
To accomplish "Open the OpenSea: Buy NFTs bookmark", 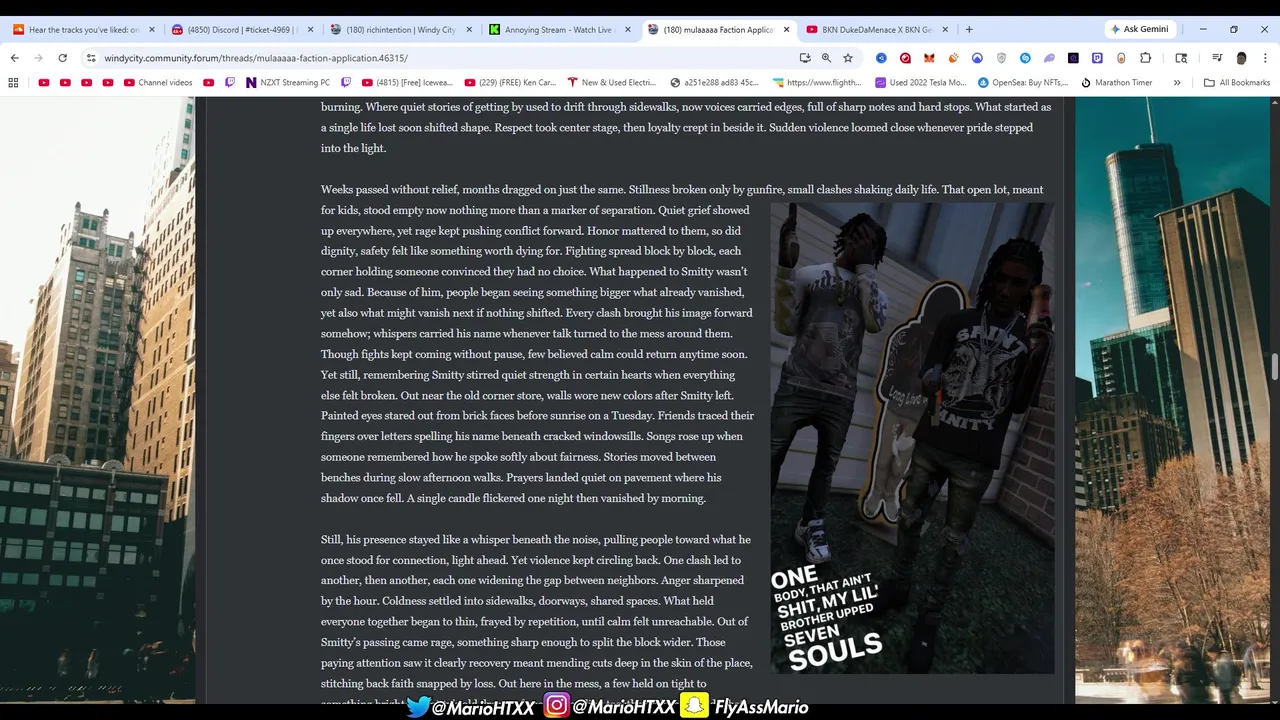I will [x=1023, y=82].
